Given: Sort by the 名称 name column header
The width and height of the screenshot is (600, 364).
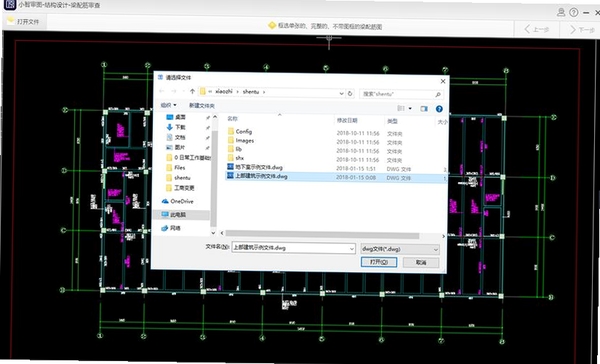Looking at the screenshot, I should [x=233, y=119].
